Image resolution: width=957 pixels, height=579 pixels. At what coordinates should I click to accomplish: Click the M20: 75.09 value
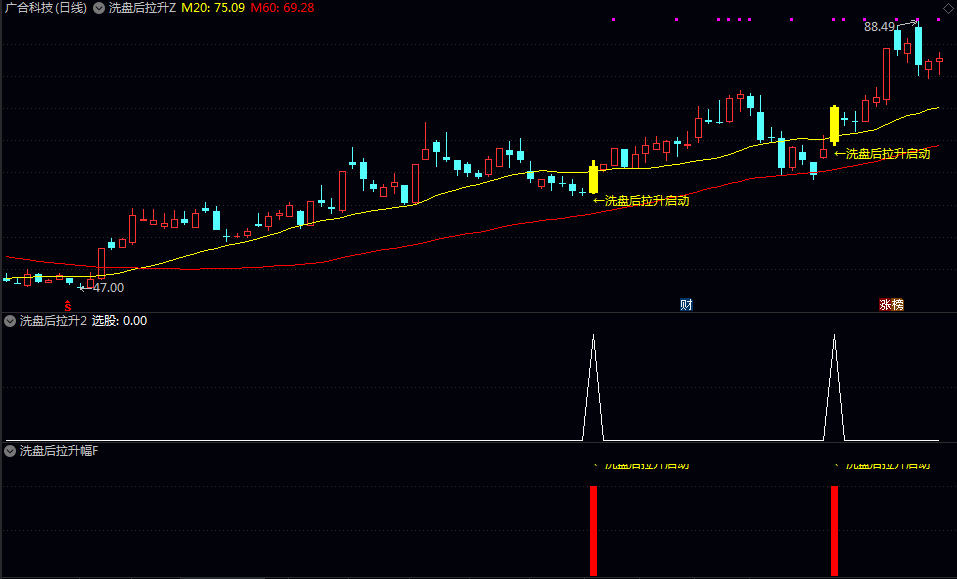[x=213, y=8]
